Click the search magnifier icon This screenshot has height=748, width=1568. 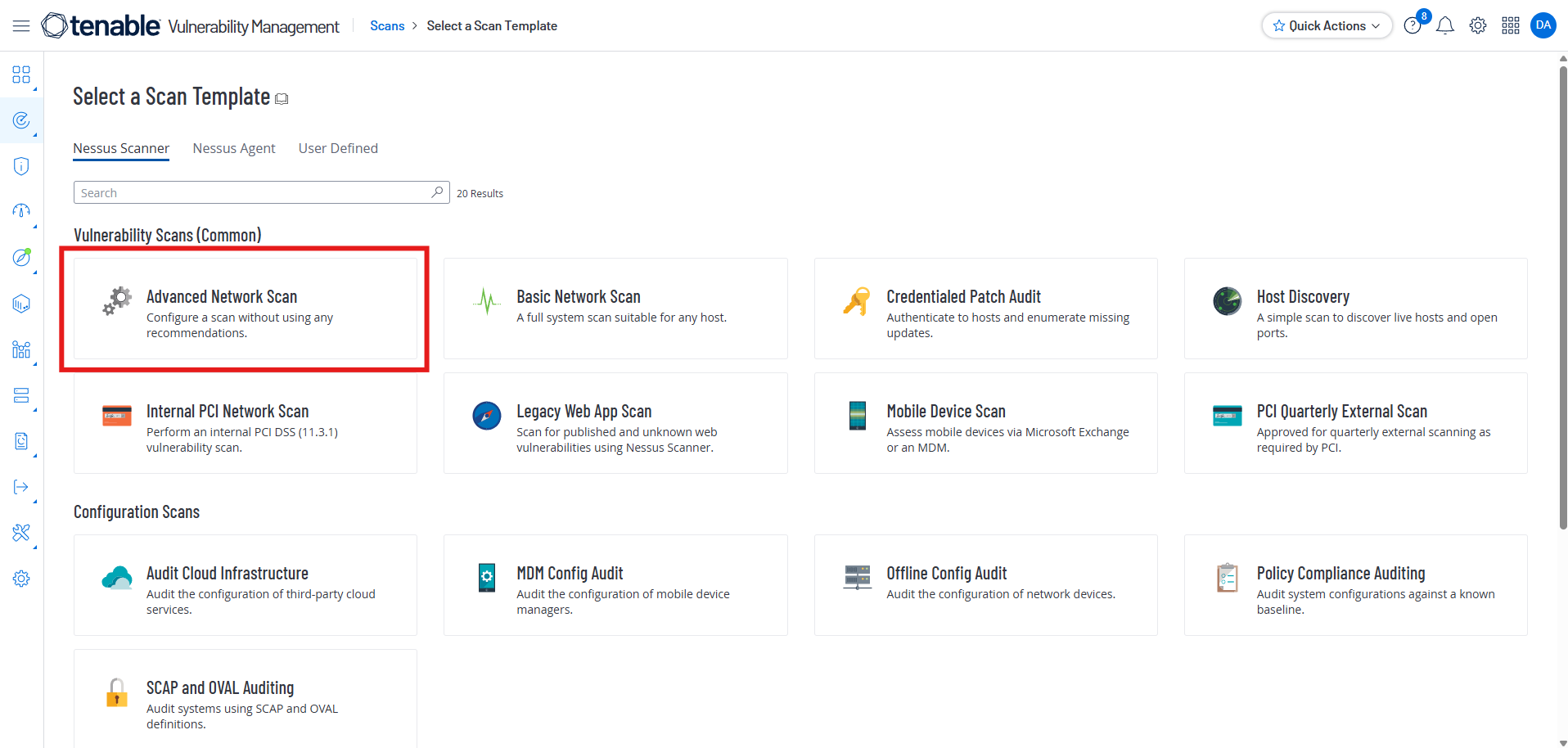tap(437, 192)
